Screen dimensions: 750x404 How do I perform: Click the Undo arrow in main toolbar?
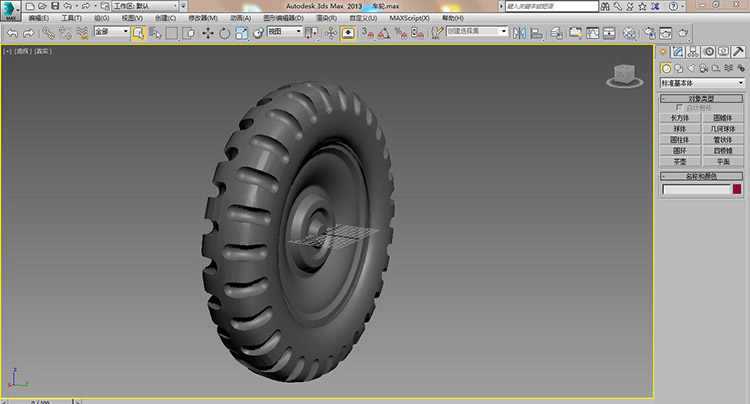click(11, 32)
